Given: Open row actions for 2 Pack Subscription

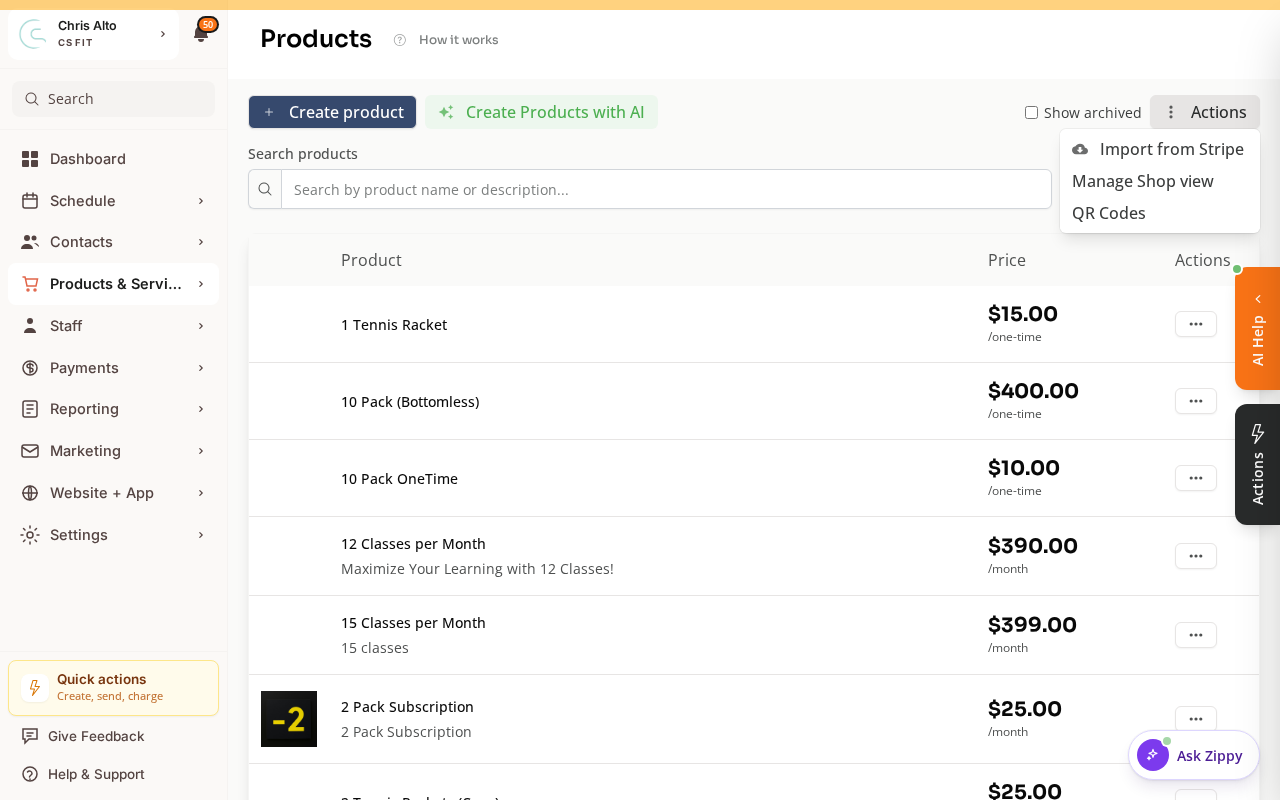Looking at the screenshot, I should (x=1196, y=719).
